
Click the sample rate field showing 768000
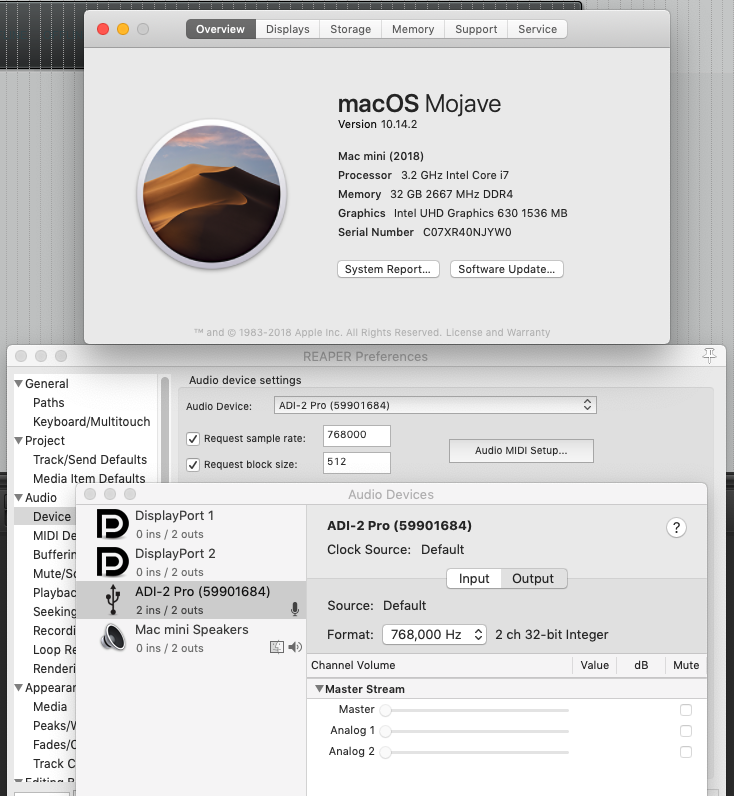(x=356, y=436)
